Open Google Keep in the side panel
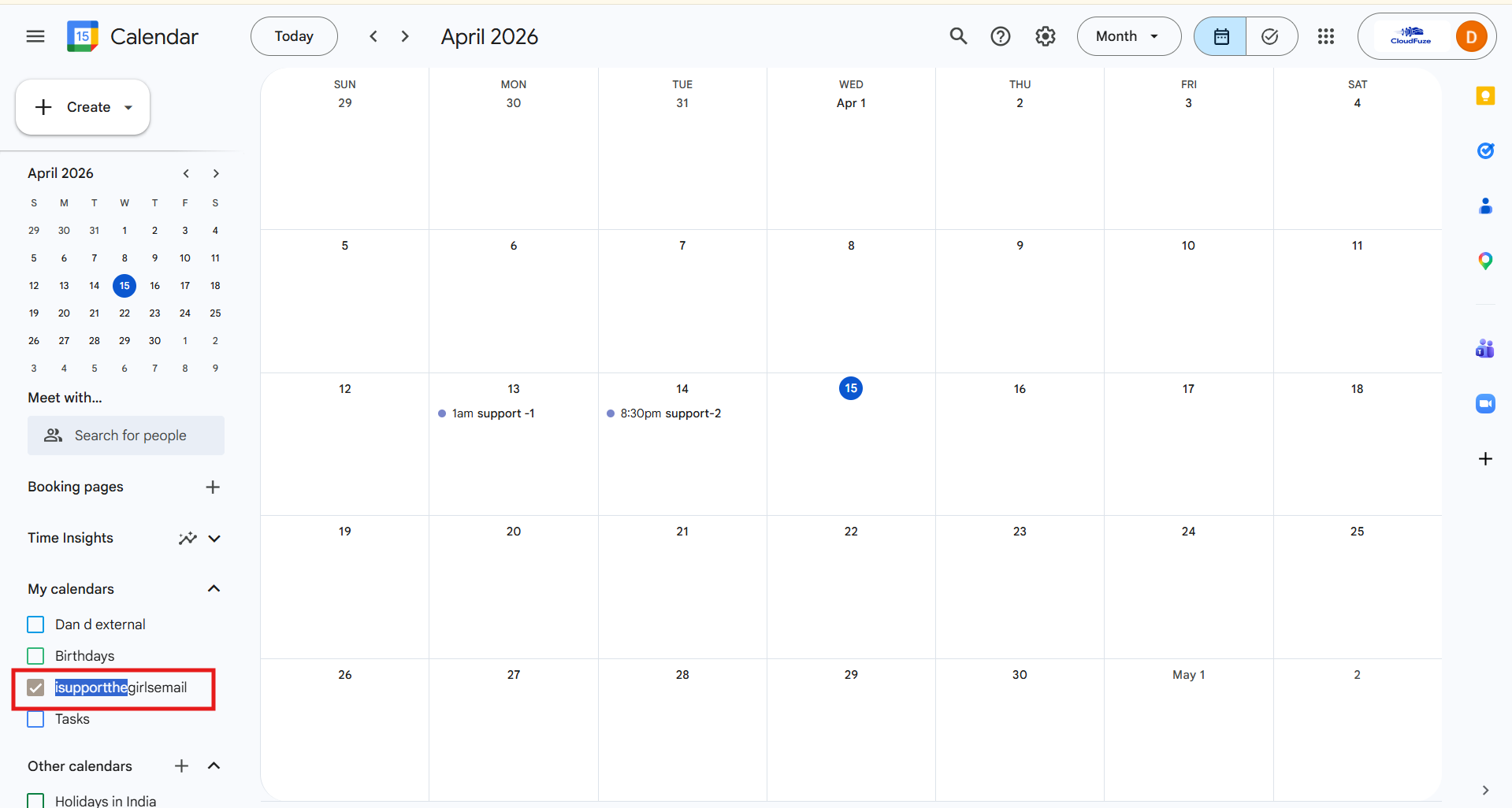The width and height of the screenshot is (1512, 808). click(x=1486, y=95)
